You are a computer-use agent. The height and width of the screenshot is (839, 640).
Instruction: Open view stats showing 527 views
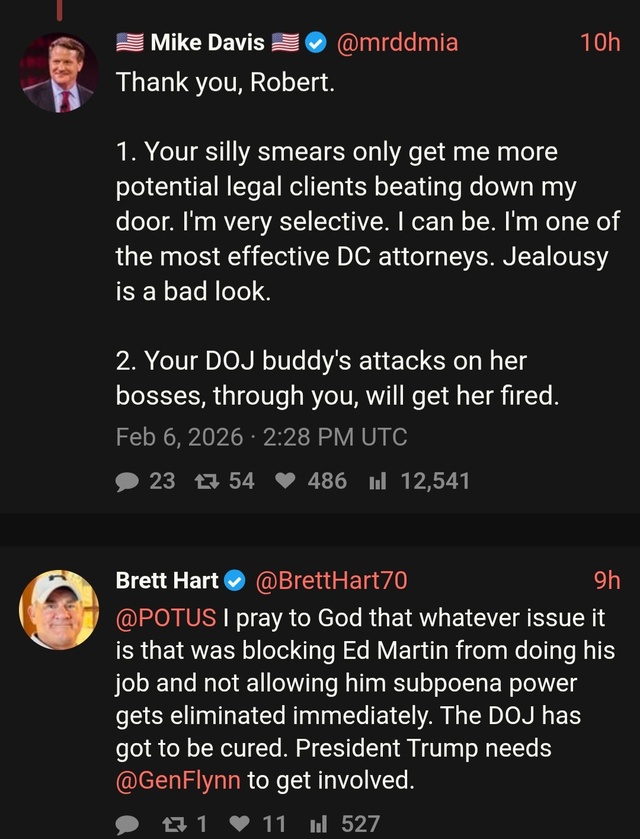(320, 824)
